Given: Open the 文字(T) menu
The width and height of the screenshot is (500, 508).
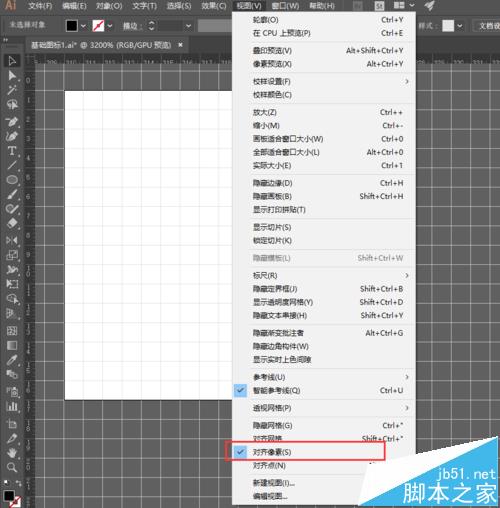Looking at the screenshot, I should pyautogui.click(x=144, y=6).
